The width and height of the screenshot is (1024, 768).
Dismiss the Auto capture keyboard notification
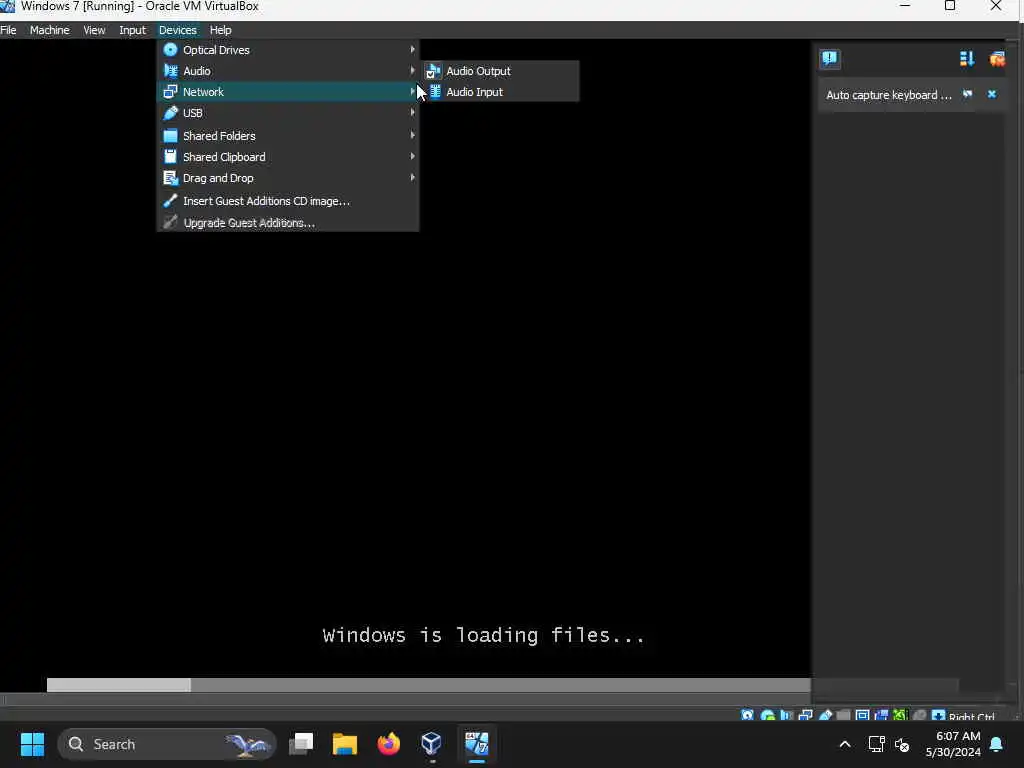[991, 94]
